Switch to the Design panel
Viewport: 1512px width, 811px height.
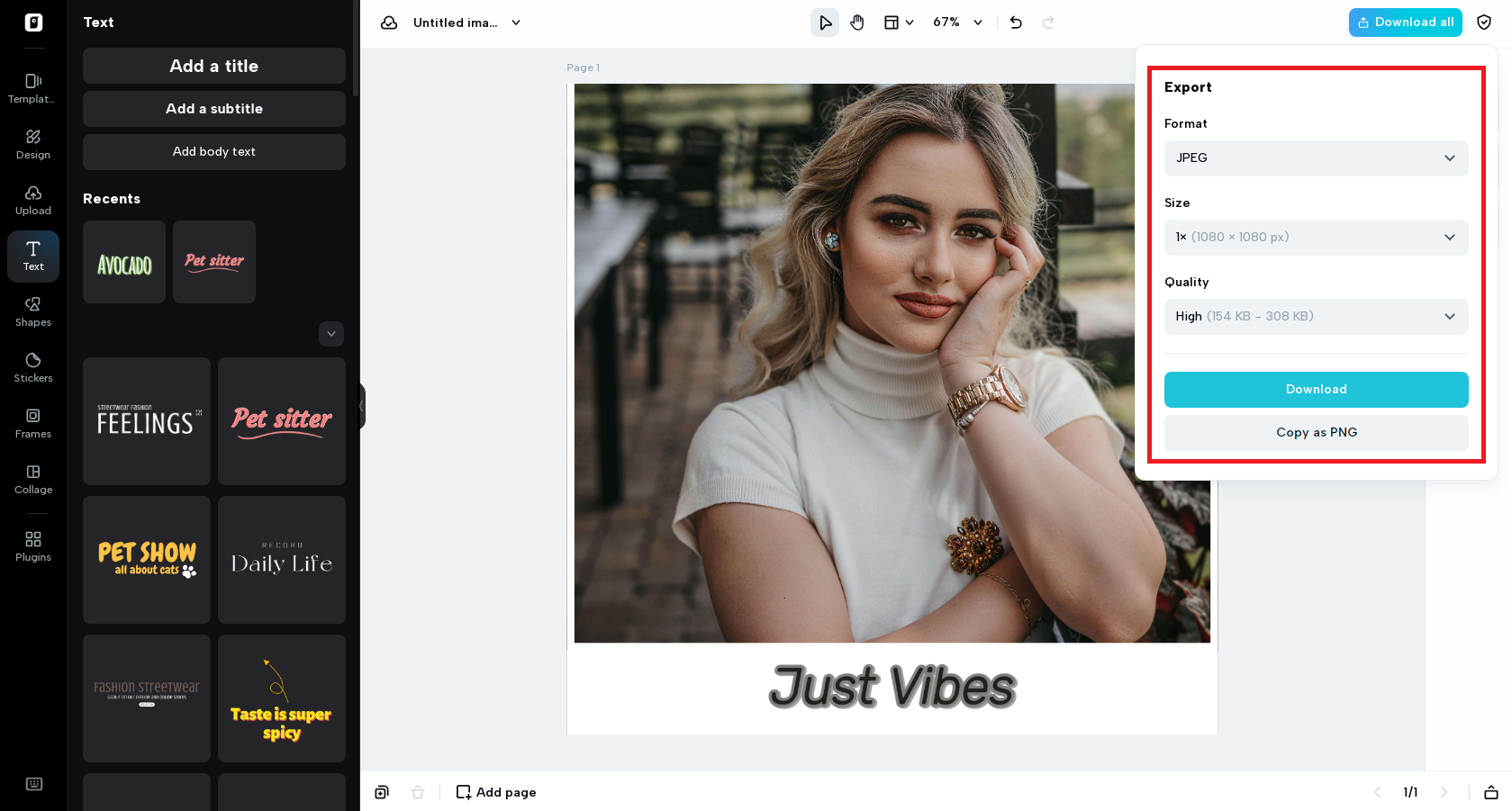click(32, 144)
